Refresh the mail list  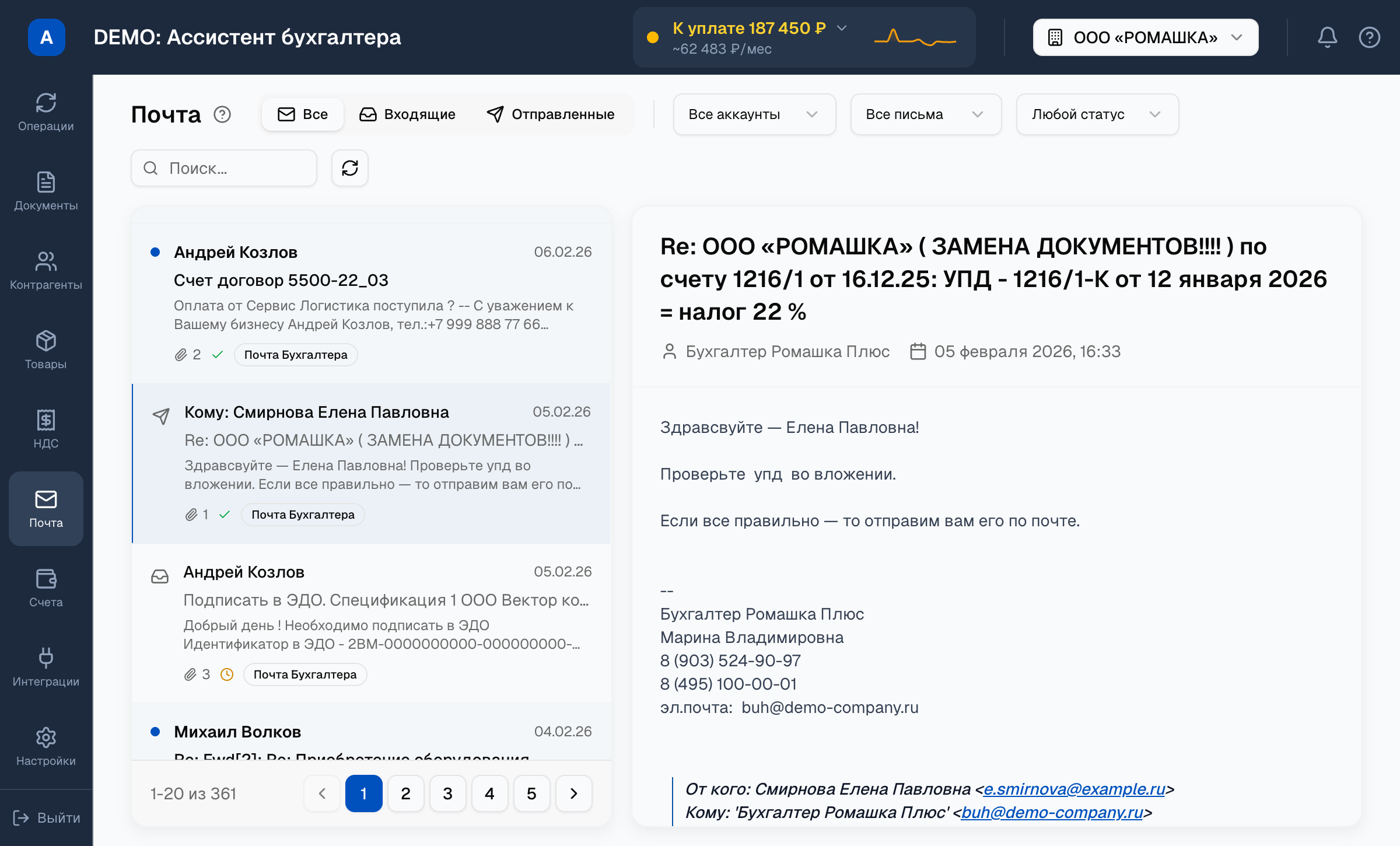(349, 168)
